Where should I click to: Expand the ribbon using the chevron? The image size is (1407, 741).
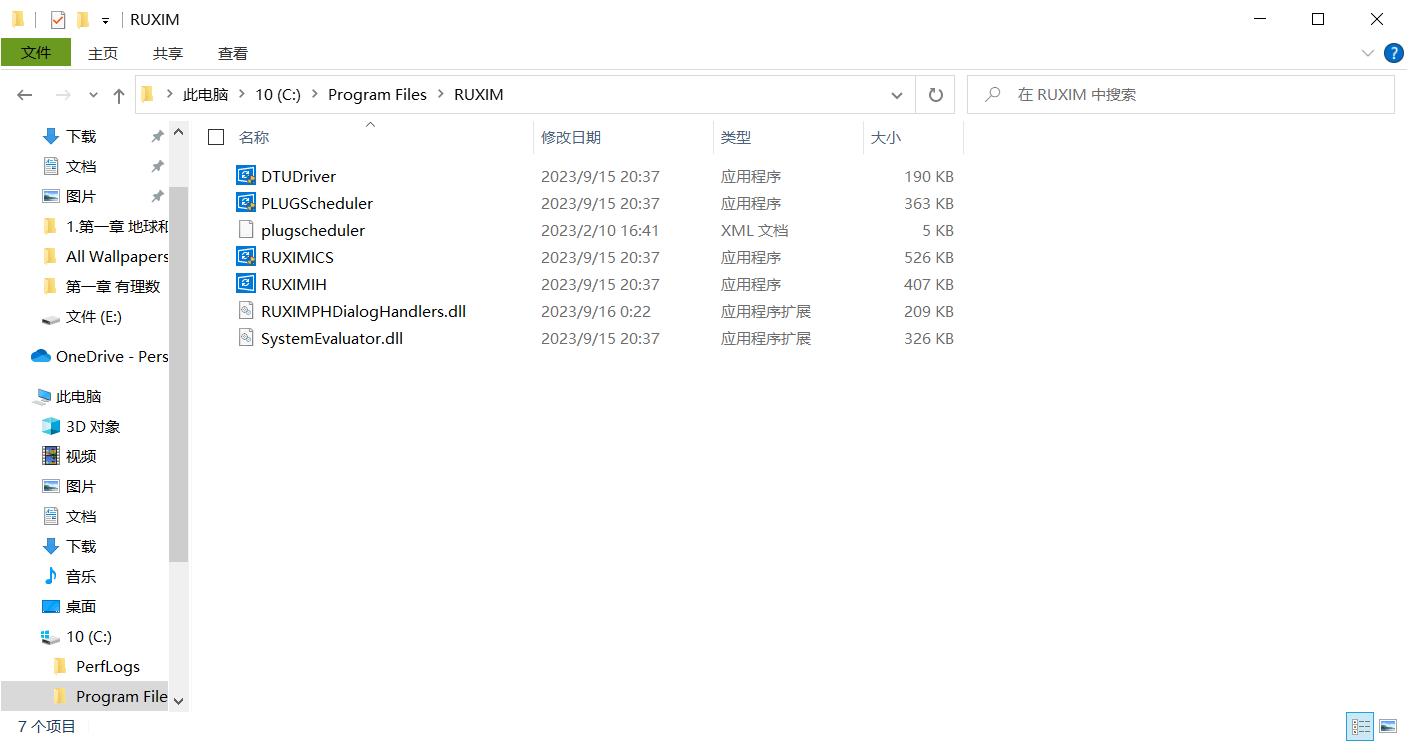[x=1368, y=53]
